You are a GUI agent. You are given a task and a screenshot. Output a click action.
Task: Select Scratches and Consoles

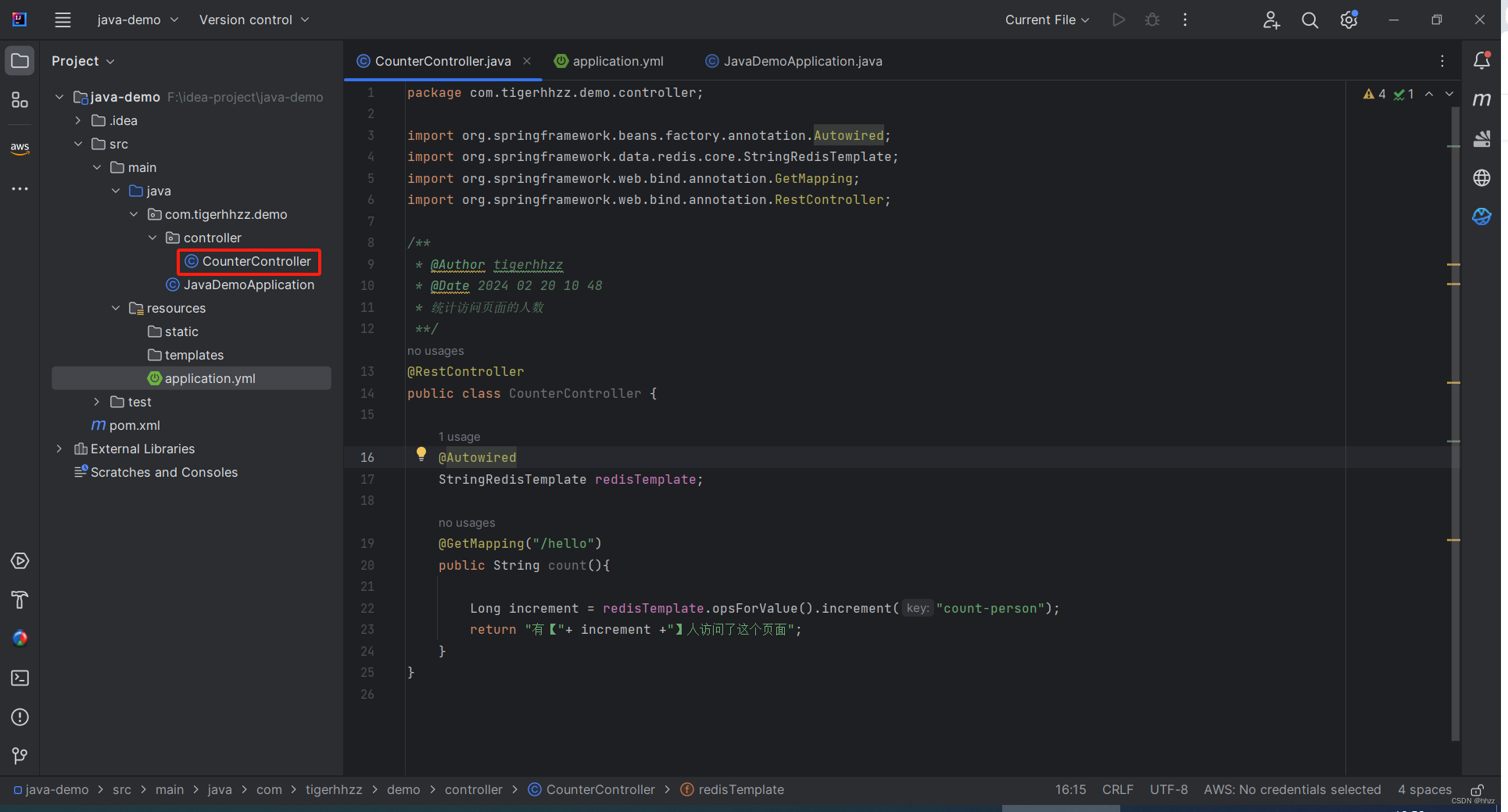(x=156, y=472)
